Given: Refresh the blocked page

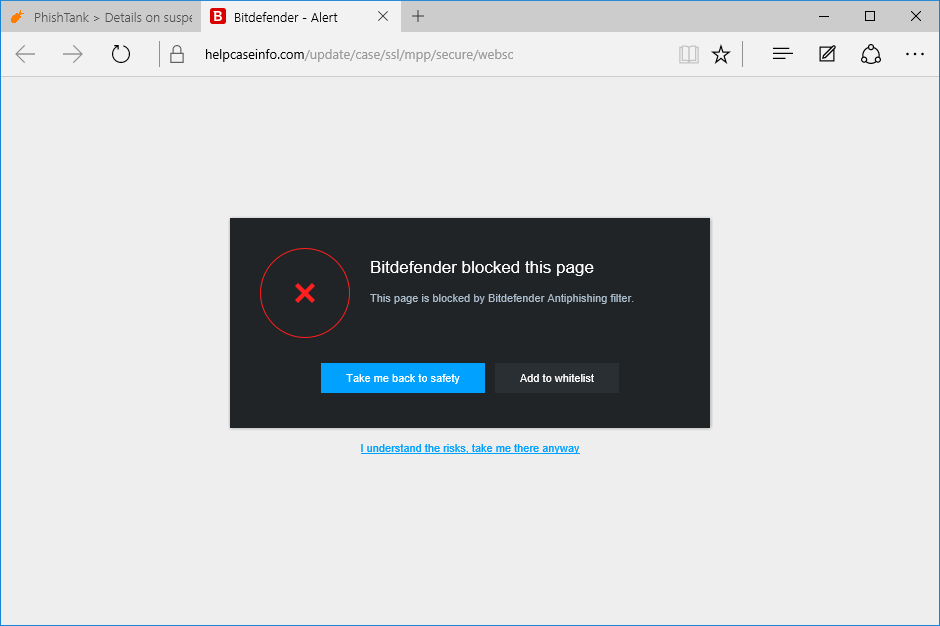Looking at the screenshot, I should (x=120, y=54).
